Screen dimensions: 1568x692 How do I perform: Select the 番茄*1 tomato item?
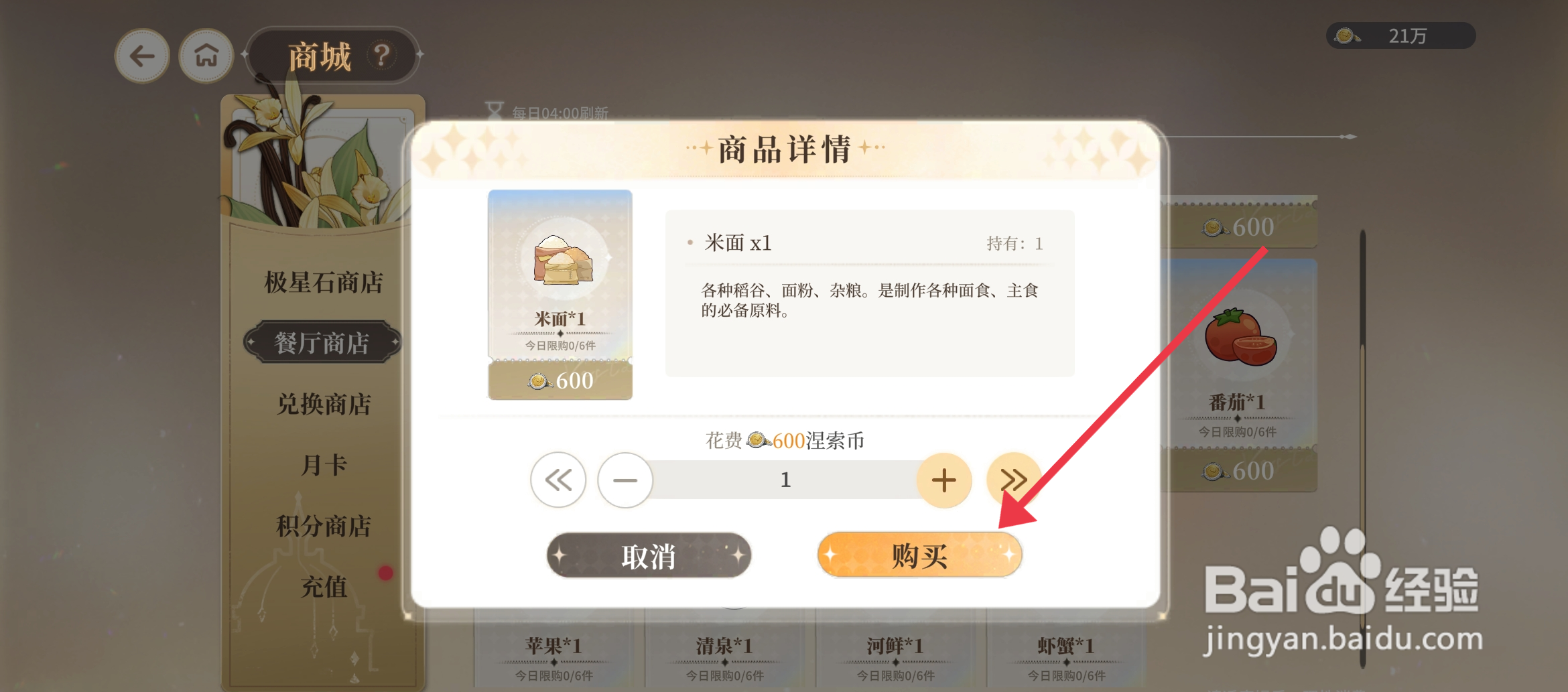coord(1238,375)
